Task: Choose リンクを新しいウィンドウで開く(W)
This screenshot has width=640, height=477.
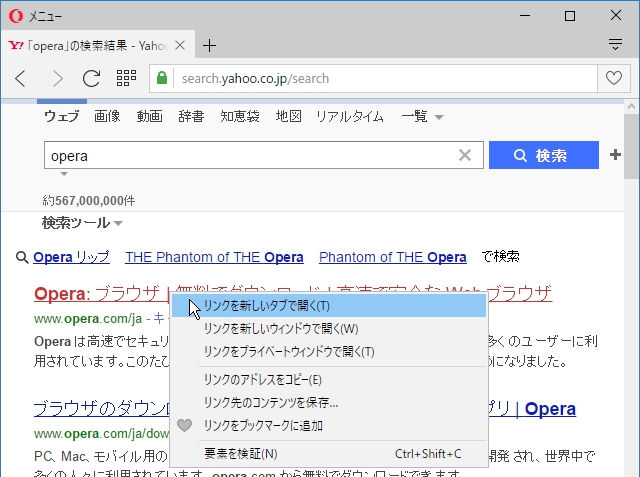Action: point(329,328)
